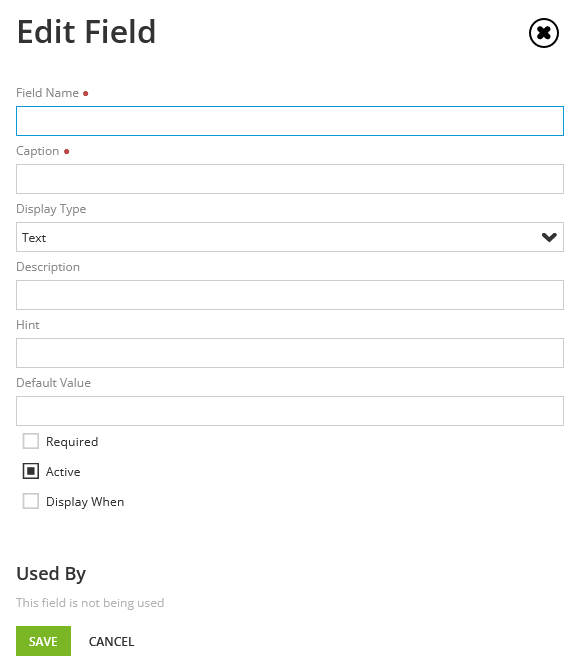This screenshot has width=569, height=671.
Task: Click the Default Value field
Action: [x=290, y=411]
